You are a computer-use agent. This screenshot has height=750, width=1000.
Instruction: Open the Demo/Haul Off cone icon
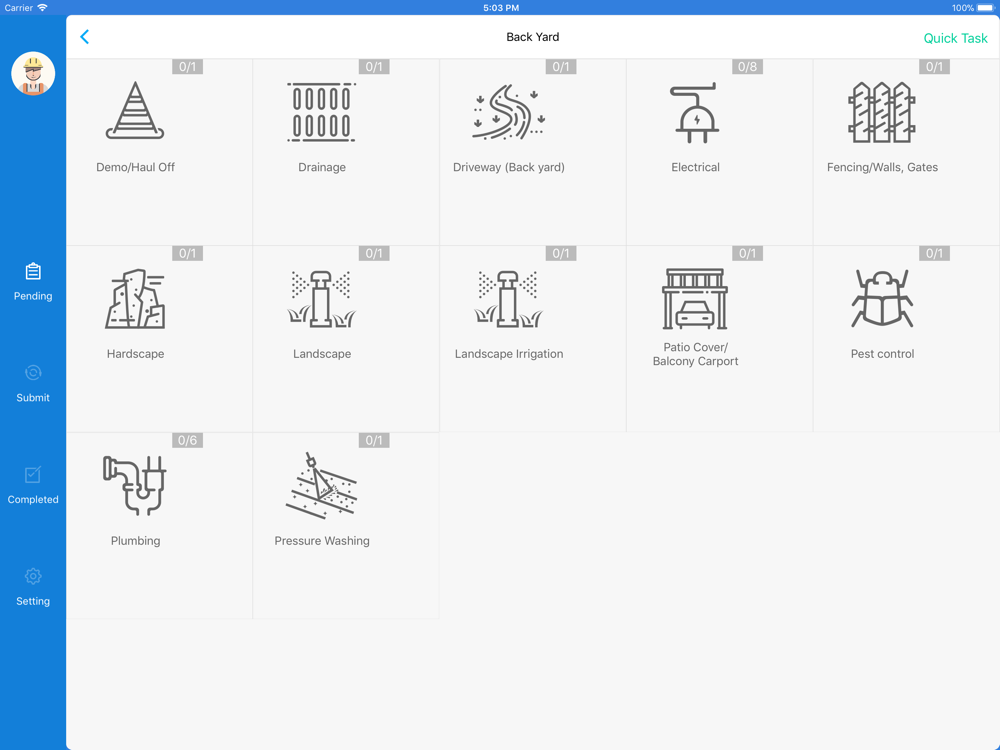point(135,110)
